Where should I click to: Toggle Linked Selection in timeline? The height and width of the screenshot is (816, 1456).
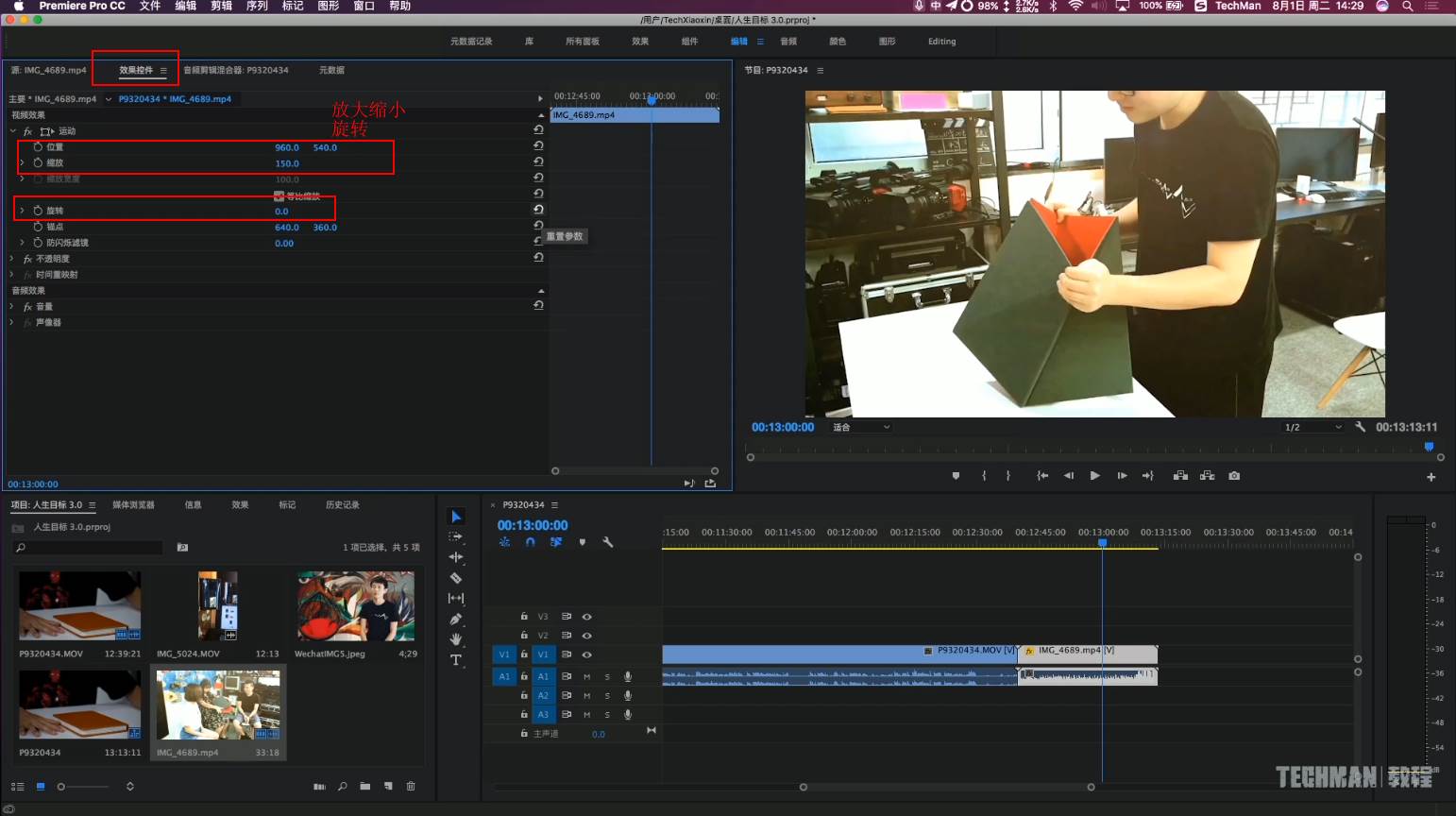[x=556, y=542]
